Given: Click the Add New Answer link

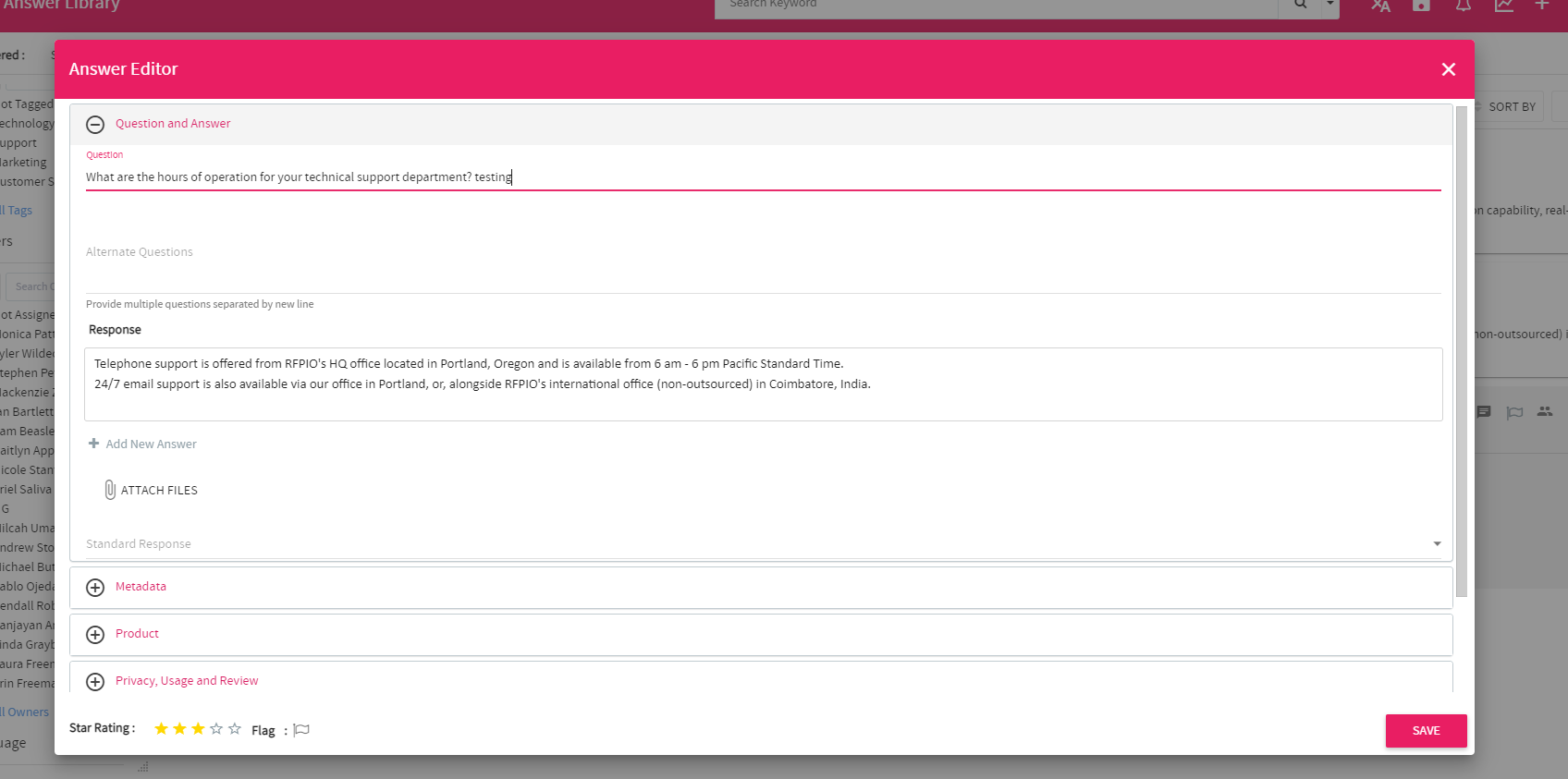Looking at the screenshot, I should pyautogui.click(x=152, y=444).
